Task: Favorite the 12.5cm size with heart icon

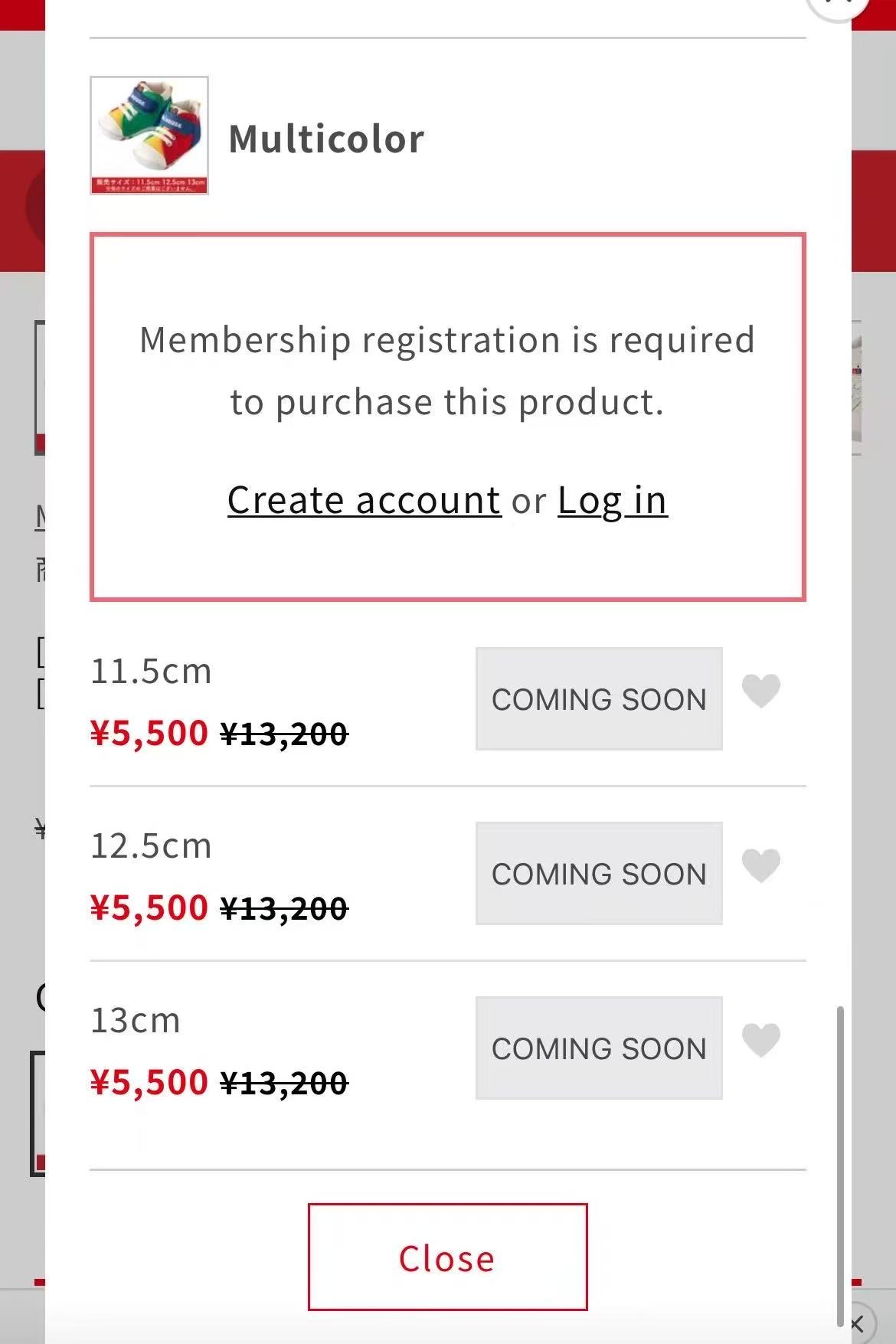Action: coord(760,865)
